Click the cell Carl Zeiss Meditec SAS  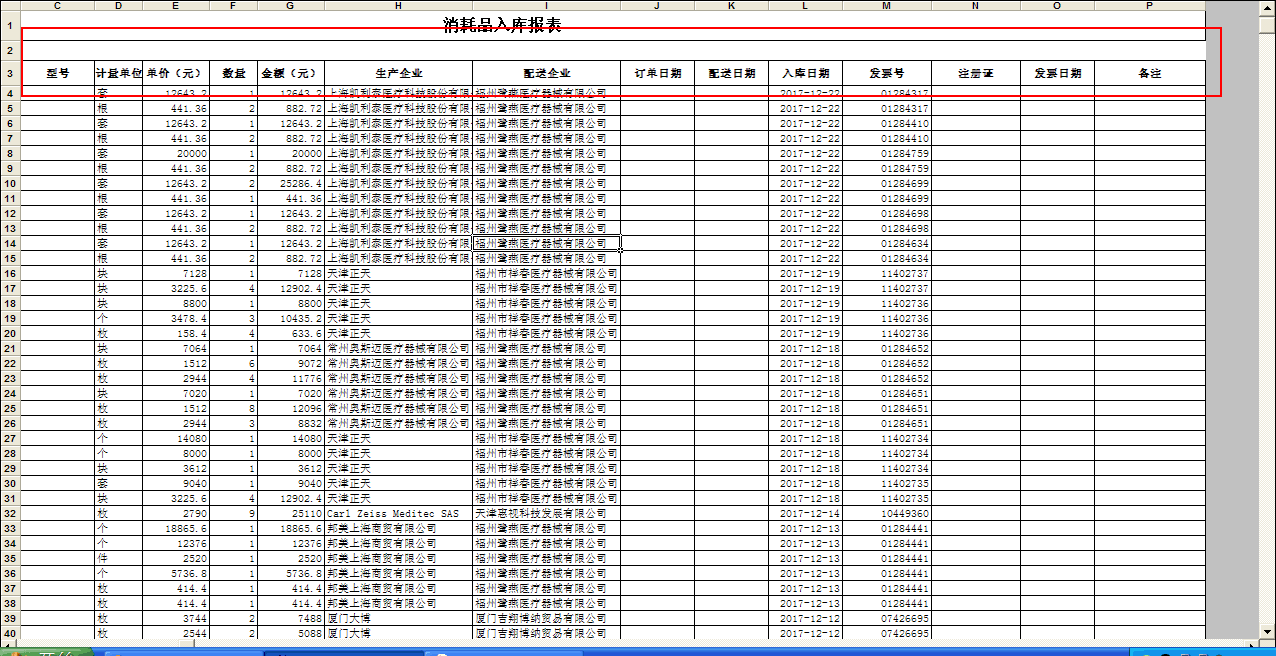click(398, 513)
